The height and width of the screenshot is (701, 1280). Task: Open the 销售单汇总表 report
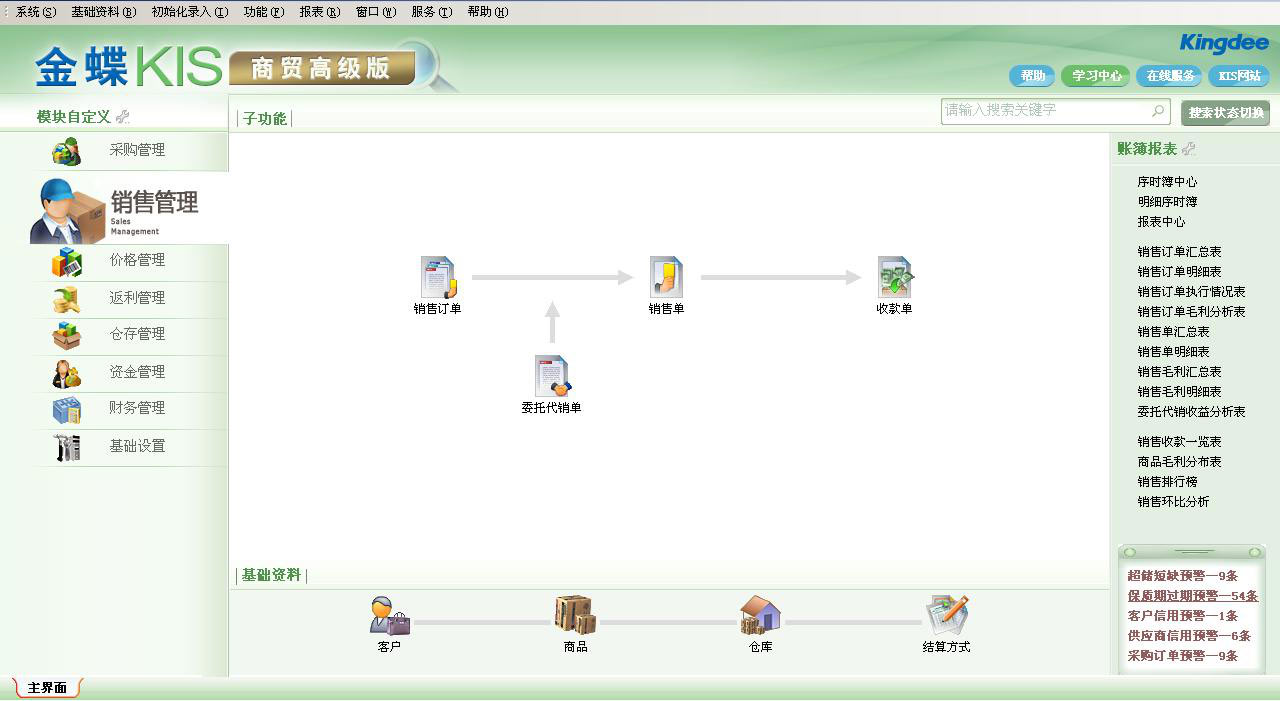coord(1173,332)
